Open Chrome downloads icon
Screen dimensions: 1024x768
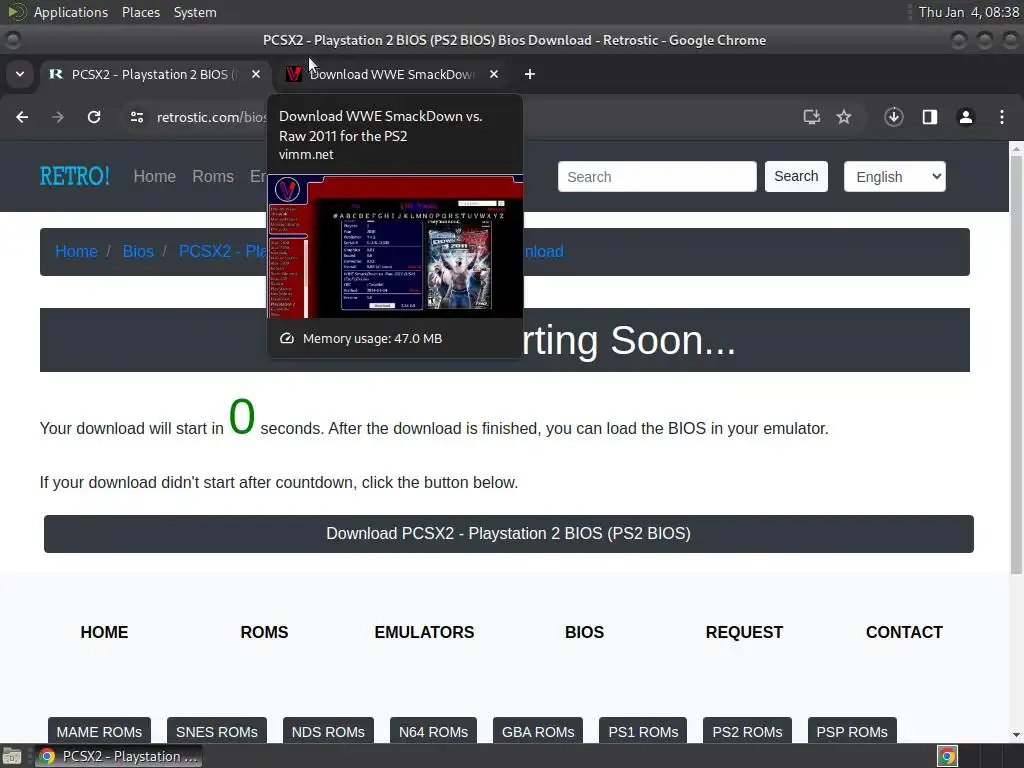[893, 117]
